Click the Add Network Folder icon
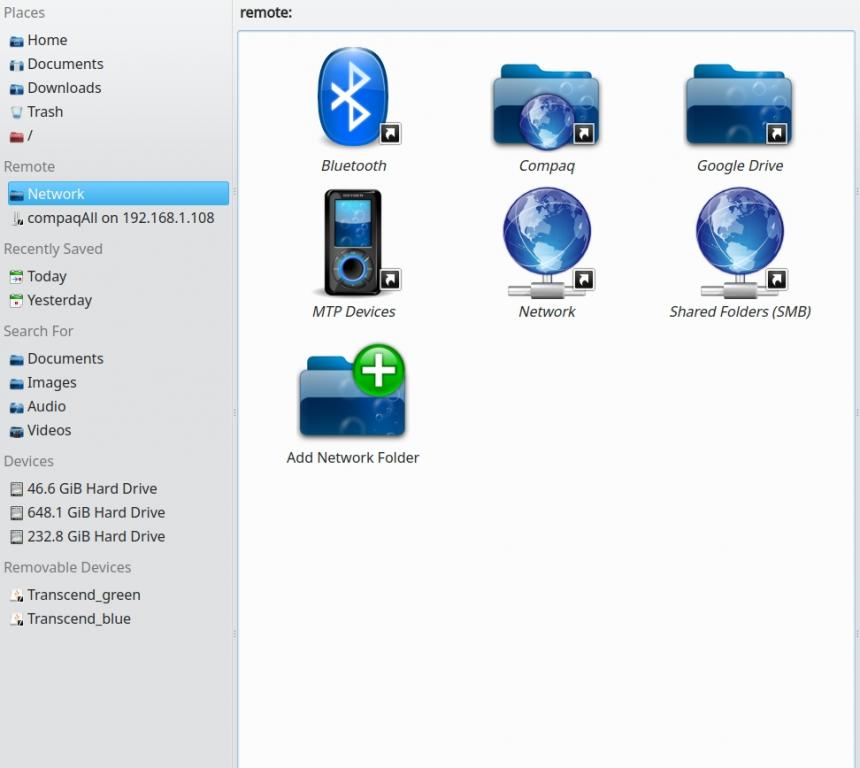Image resolution: width=860 pixels, height=768 pixels. click(352, 393)
